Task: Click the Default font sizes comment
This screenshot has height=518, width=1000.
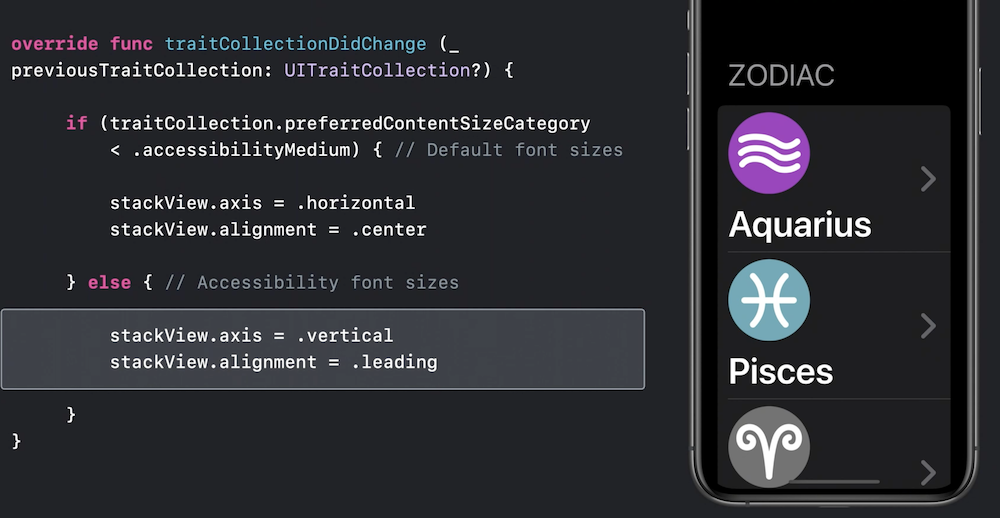Action: click(x=509, y=150)
